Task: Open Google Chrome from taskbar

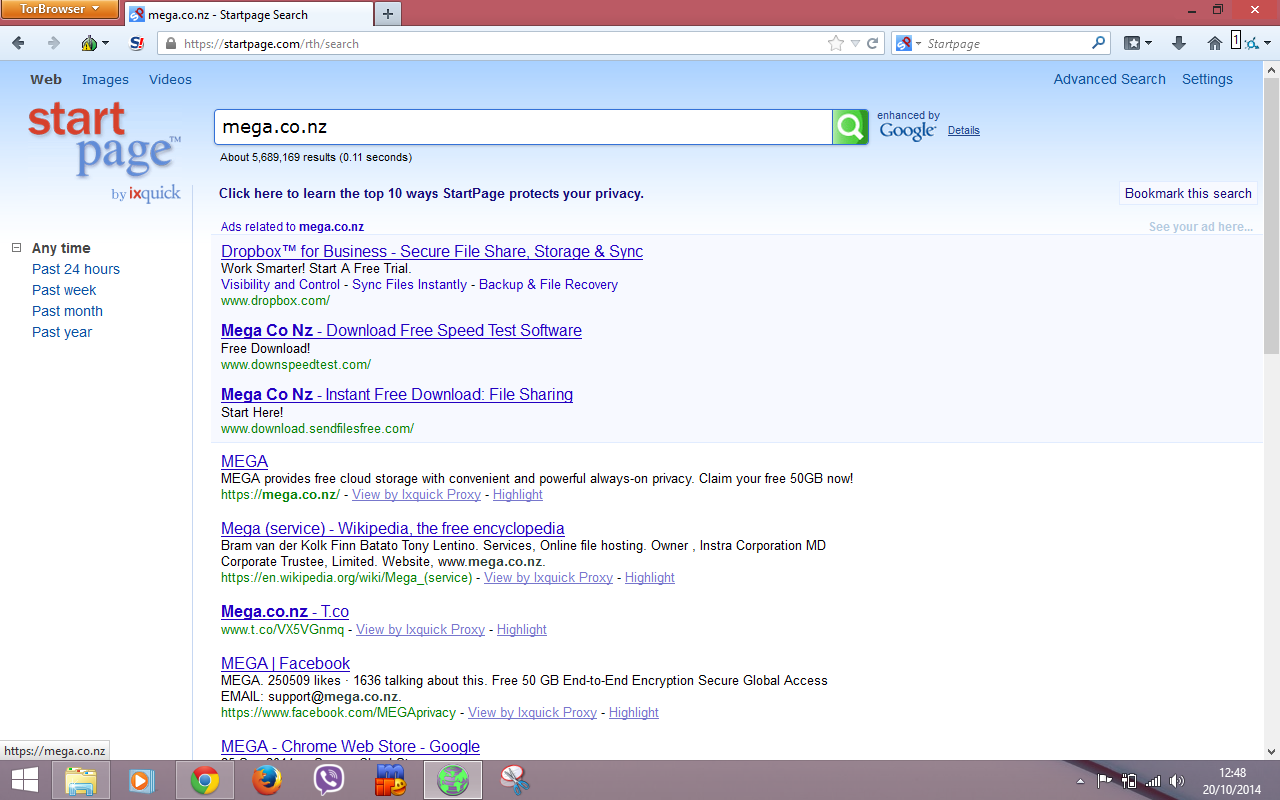Action: coord(205,780)
